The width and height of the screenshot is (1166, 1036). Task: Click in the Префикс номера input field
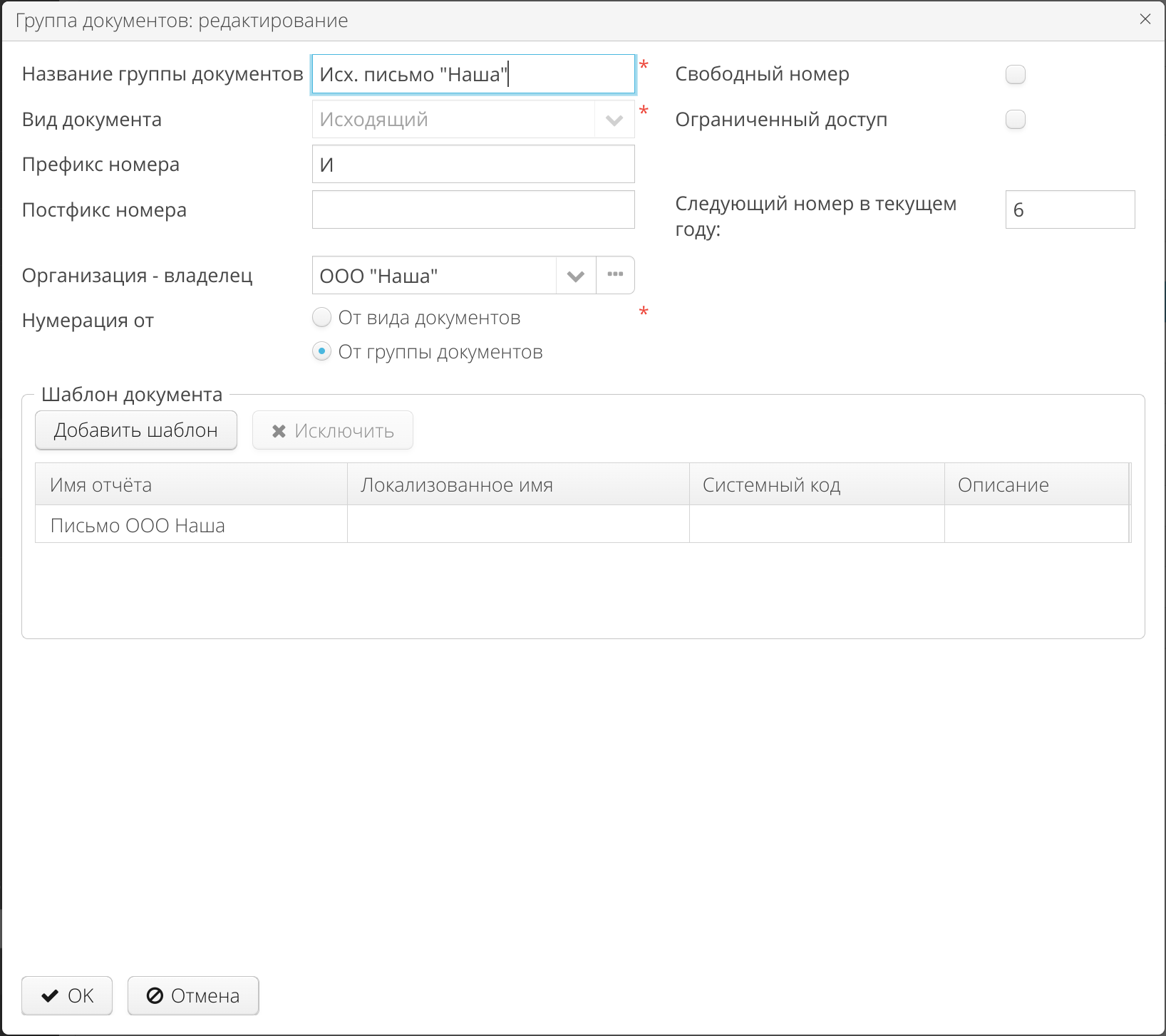coord(473,163)
